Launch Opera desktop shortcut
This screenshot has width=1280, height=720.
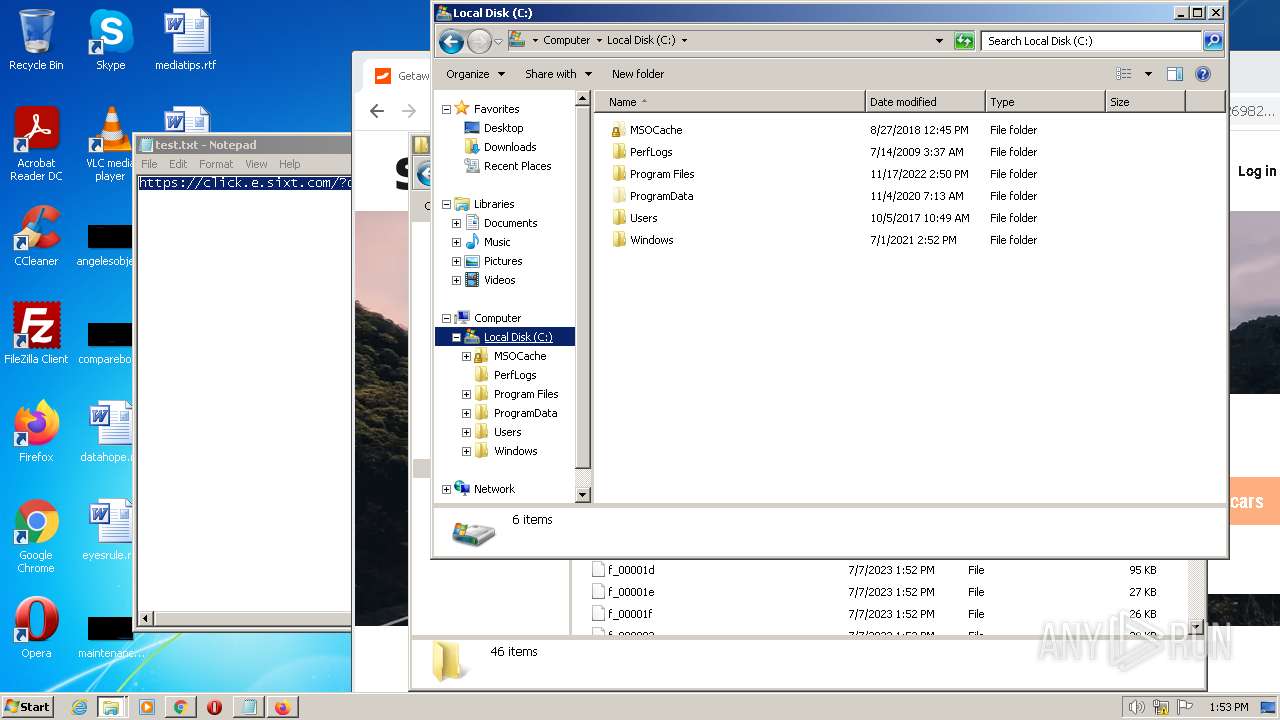pyautogui.click(x=36, y=628)
